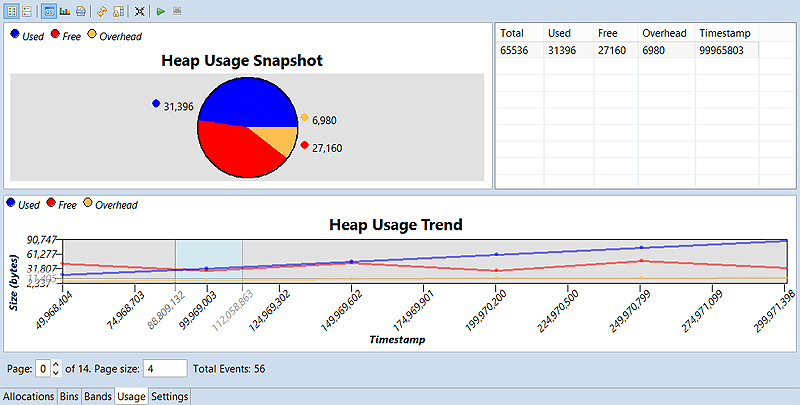This screenshot has width=800, height=405.
Task: Click the first toolbar icon with colored list
Action: (11, 11)
